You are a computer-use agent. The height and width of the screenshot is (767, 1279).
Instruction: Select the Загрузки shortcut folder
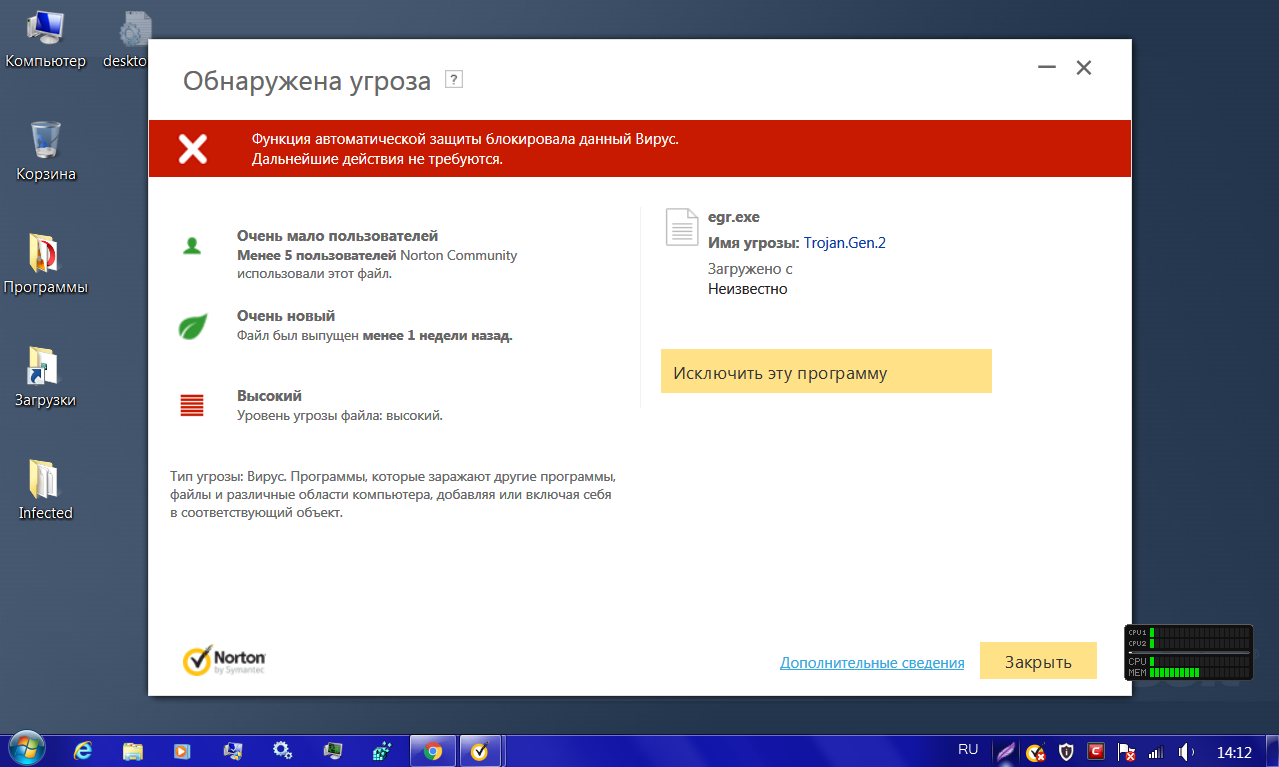pyautogui.click(x=46, y=378)
